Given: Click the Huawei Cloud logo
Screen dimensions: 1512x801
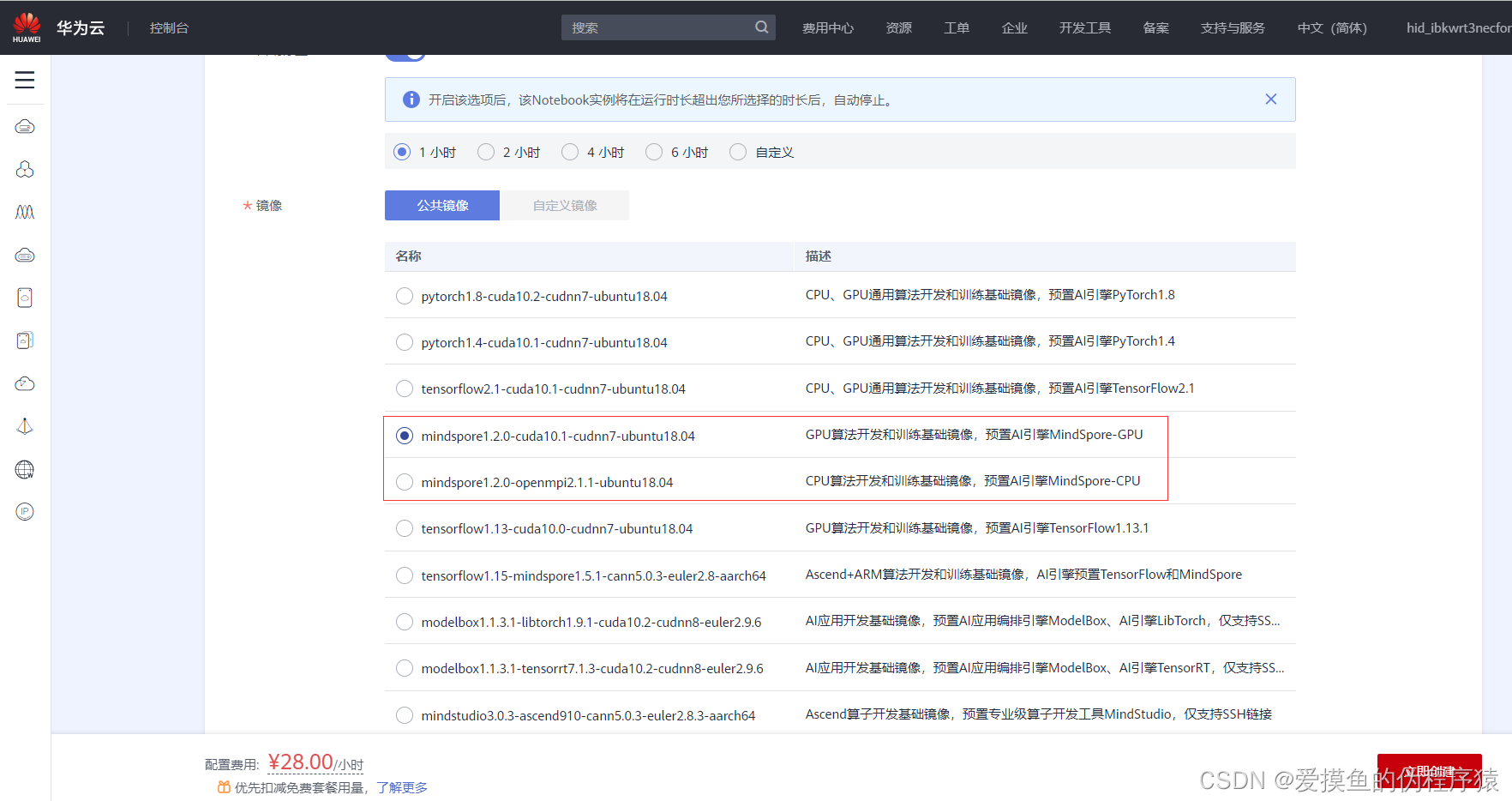Looking at the screenshot, I should pos(58,27).
